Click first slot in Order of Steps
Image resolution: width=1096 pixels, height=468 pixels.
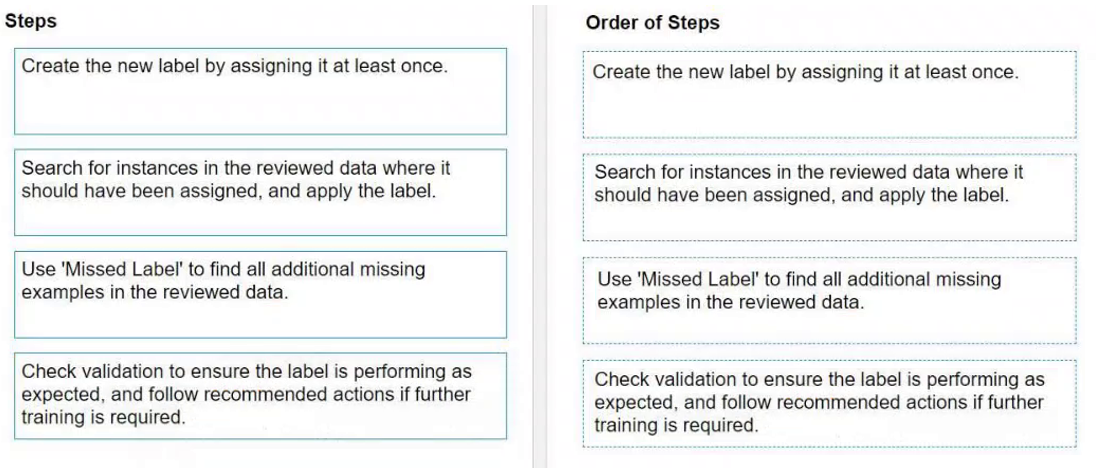tap(830, 94)
